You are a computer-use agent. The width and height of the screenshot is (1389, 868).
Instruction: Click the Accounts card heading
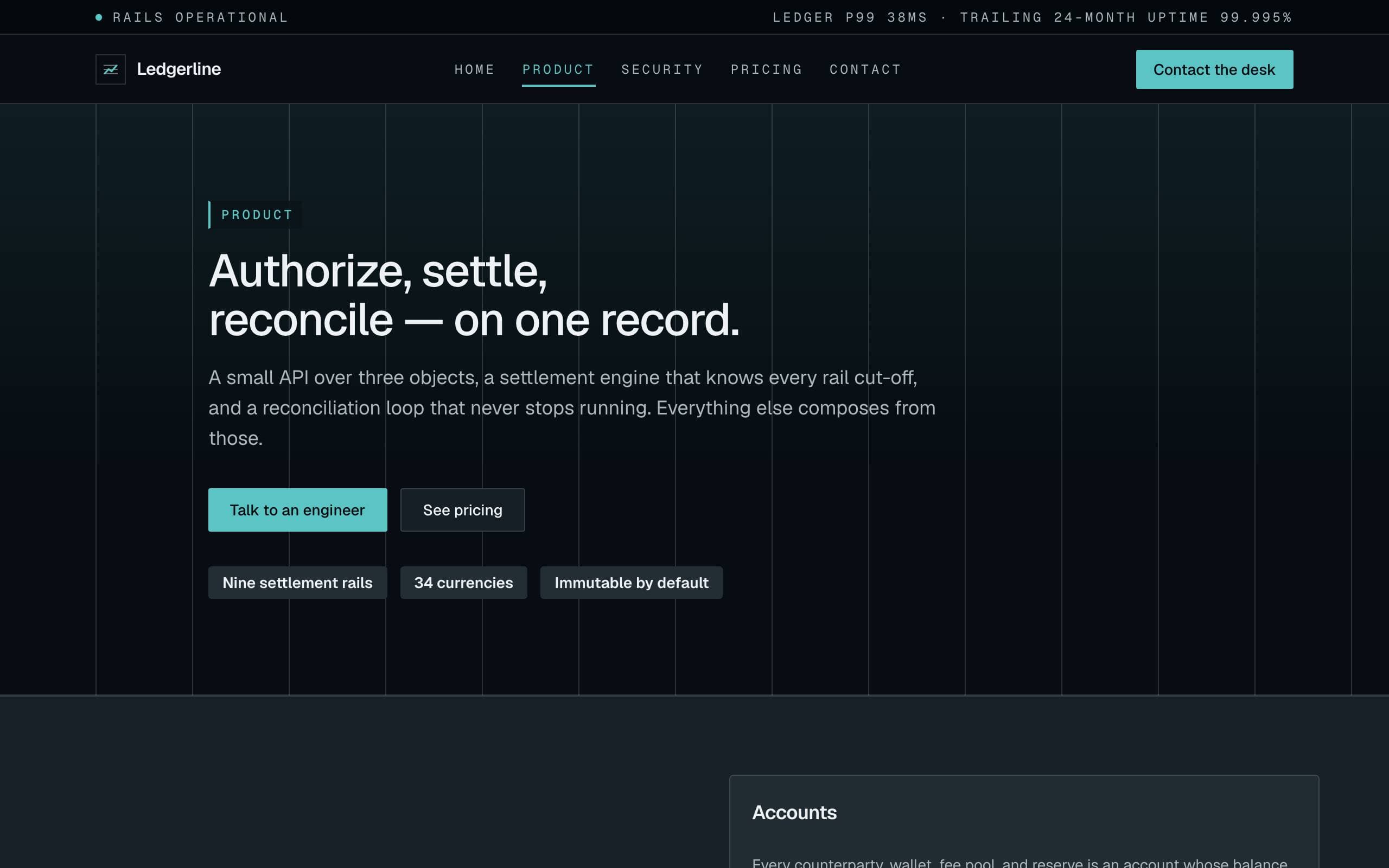tap(794, 812)
